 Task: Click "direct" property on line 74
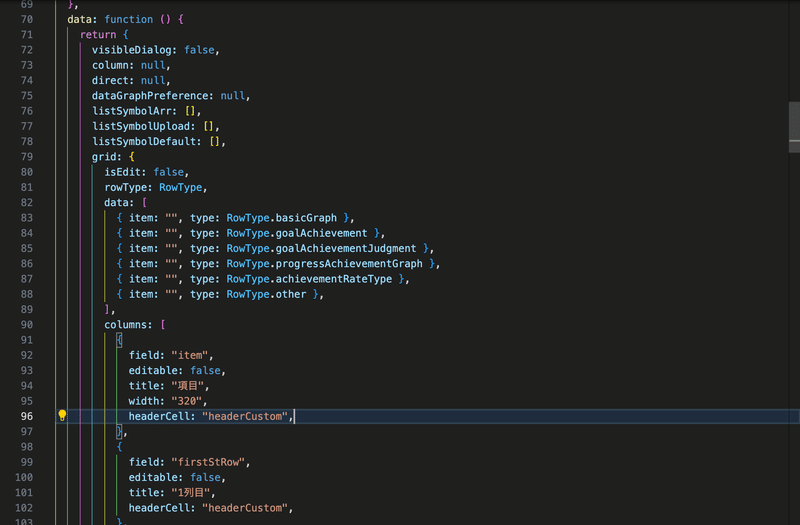110,81
